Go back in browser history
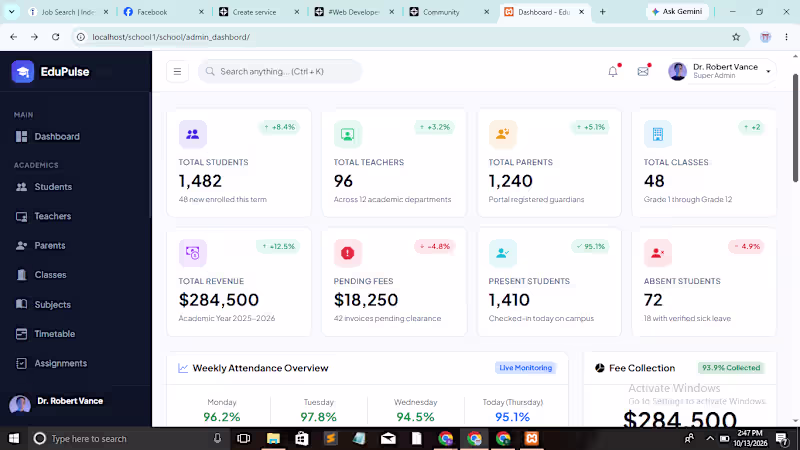 pos(14,37)
